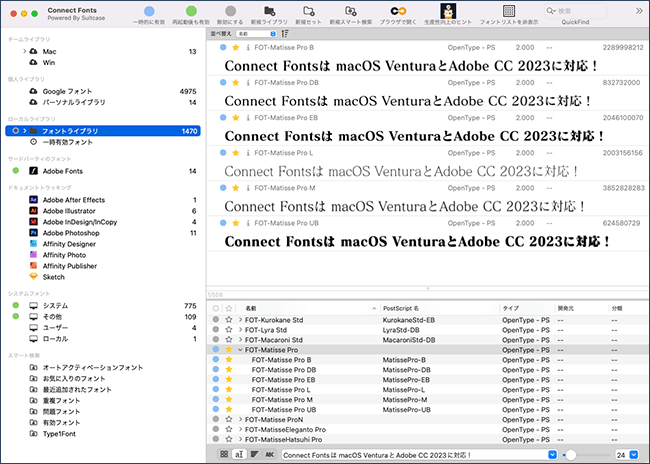
Task: Click the QuickFind 検索 search field
Action: (575, 11)
